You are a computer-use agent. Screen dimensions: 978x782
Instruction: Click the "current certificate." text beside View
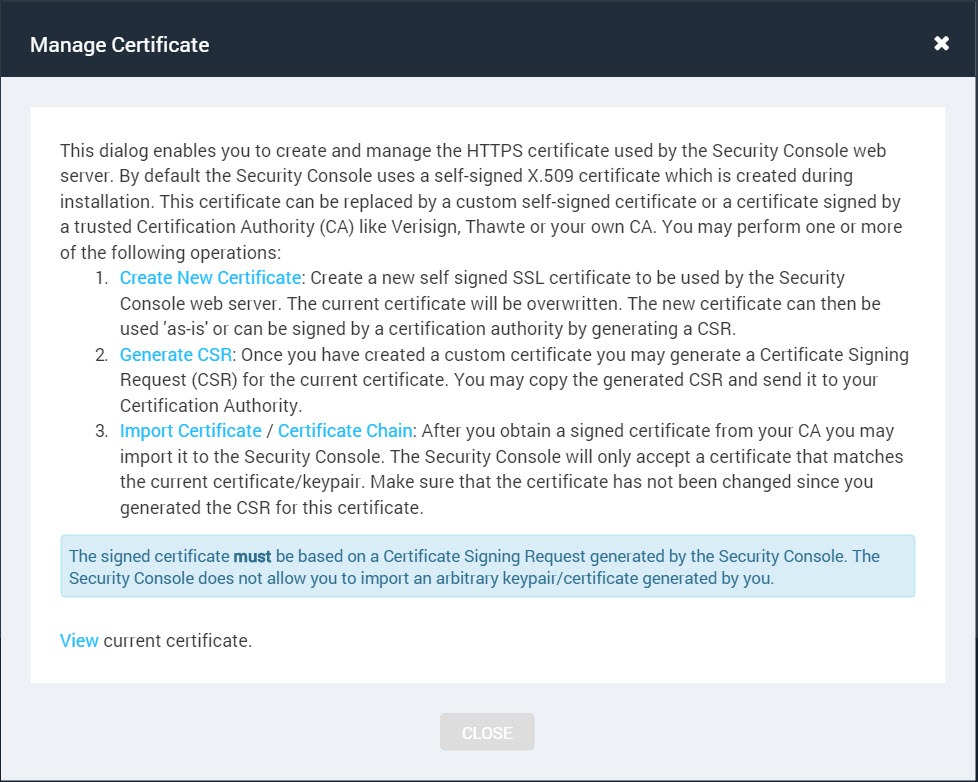pos(178,641)
